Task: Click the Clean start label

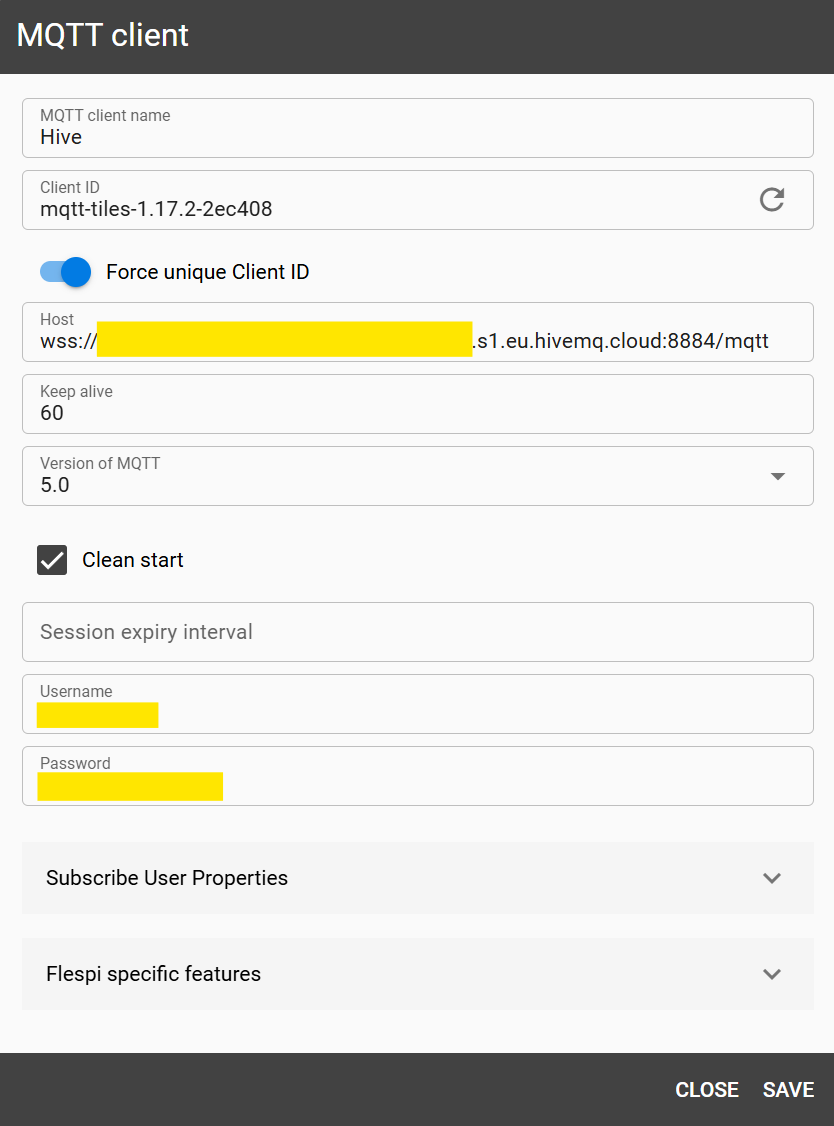Action: point(132,560)
